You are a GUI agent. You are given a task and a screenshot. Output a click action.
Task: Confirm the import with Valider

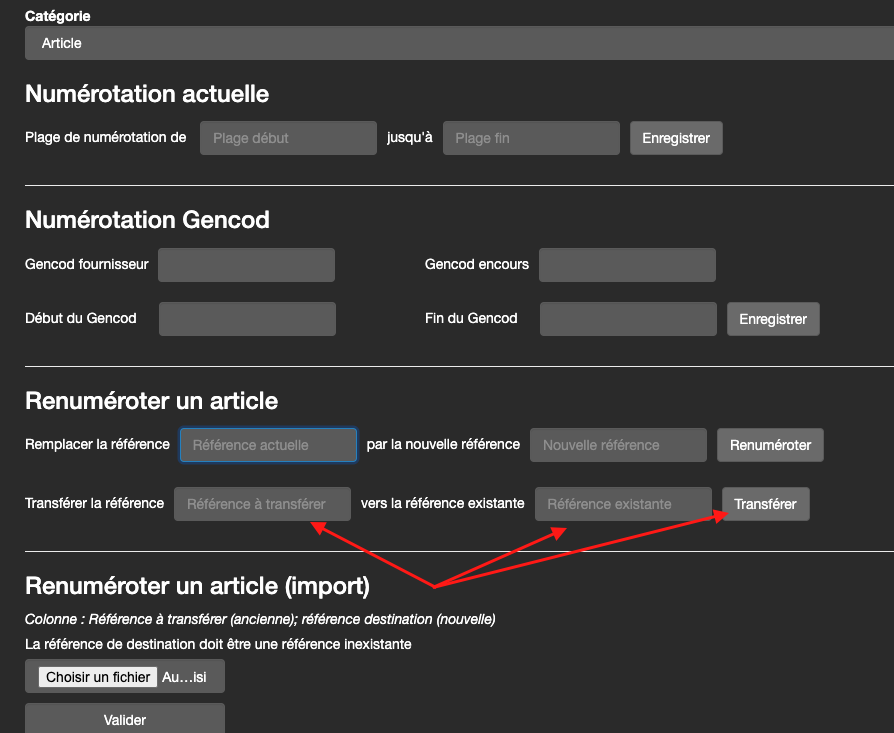click(x=125, y=720)
